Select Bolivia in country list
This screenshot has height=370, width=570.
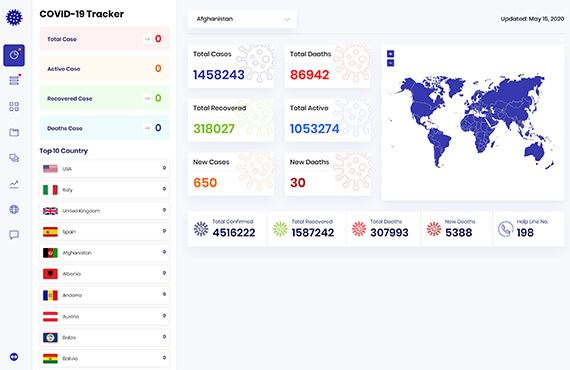[x=104, y=358]
